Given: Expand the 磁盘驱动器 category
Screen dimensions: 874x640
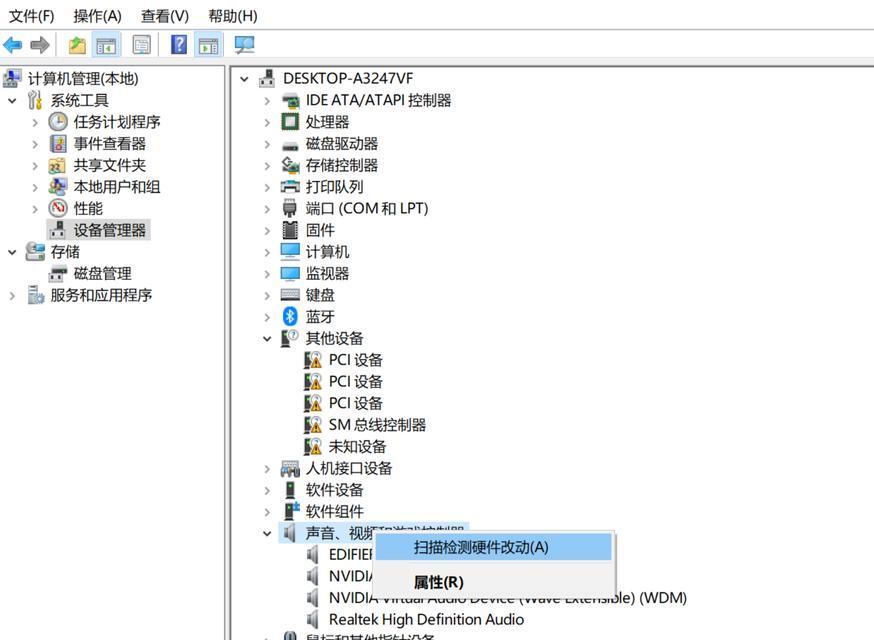Looking at the screenshot, I should coord(267,144).
